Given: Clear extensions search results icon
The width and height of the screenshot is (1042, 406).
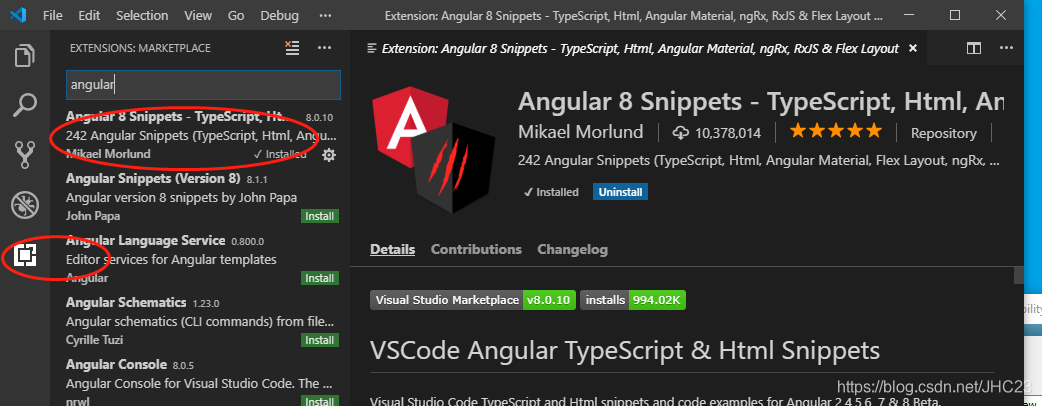Looking at the screenshot, I should pos(292,48).
